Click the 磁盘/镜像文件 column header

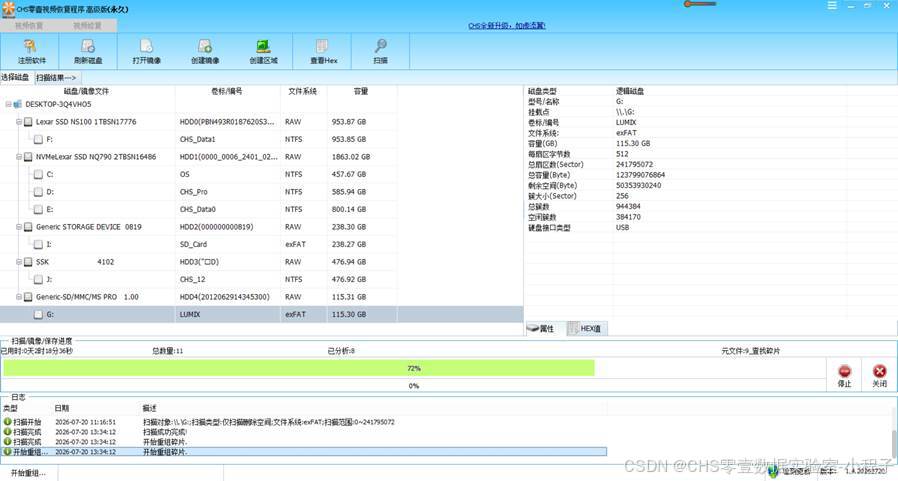86,91
